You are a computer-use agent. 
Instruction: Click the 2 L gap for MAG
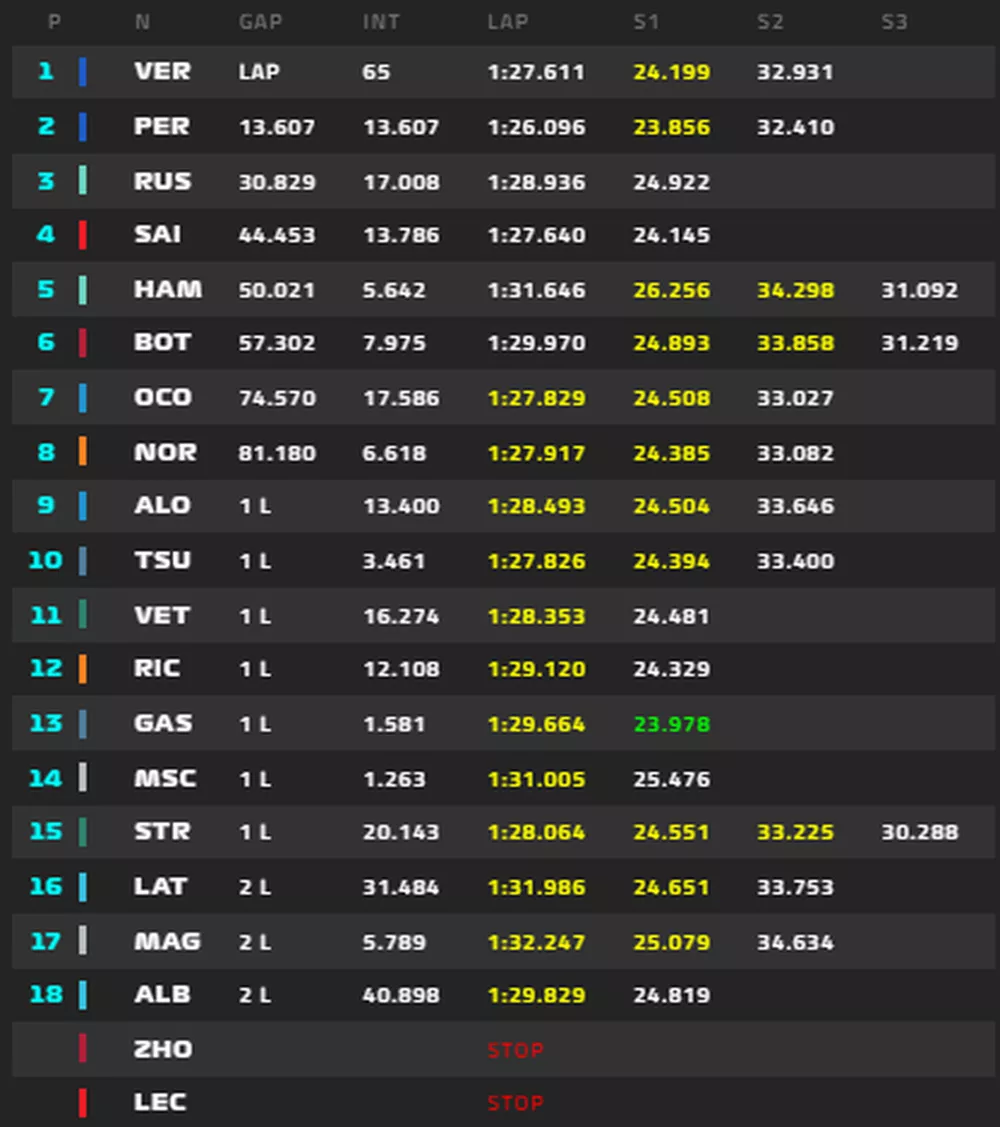tap(255, 942)
